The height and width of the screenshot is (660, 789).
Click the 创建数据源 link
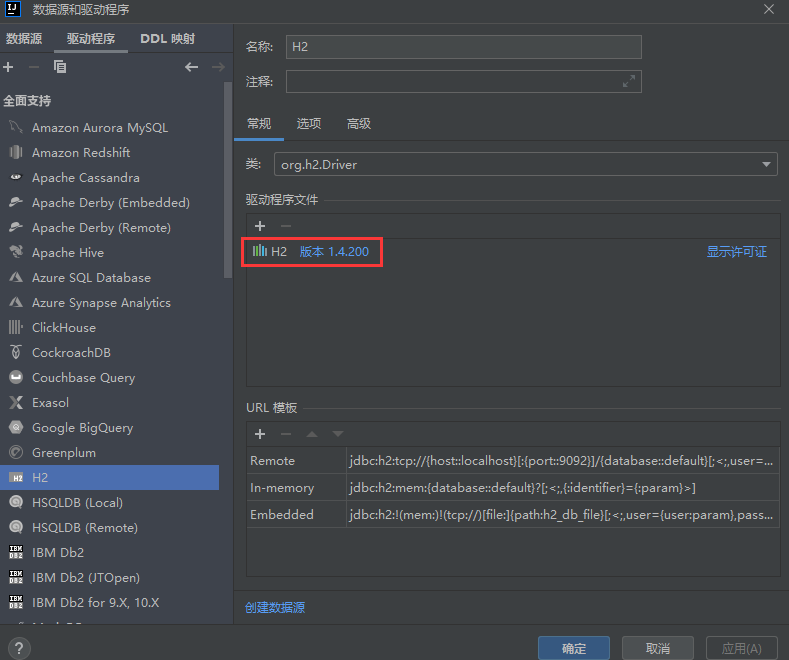point(275,608)
